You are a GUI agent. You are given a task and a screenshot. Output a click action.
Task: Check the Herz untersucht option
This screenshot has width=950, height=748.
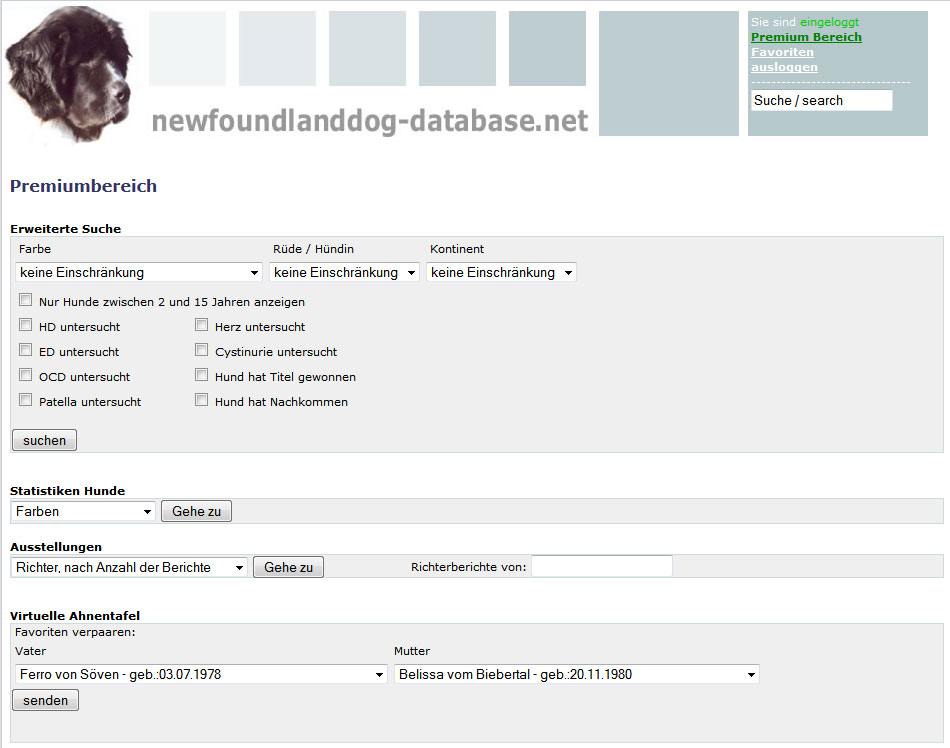pyautogui.click(x=202, y=325)
